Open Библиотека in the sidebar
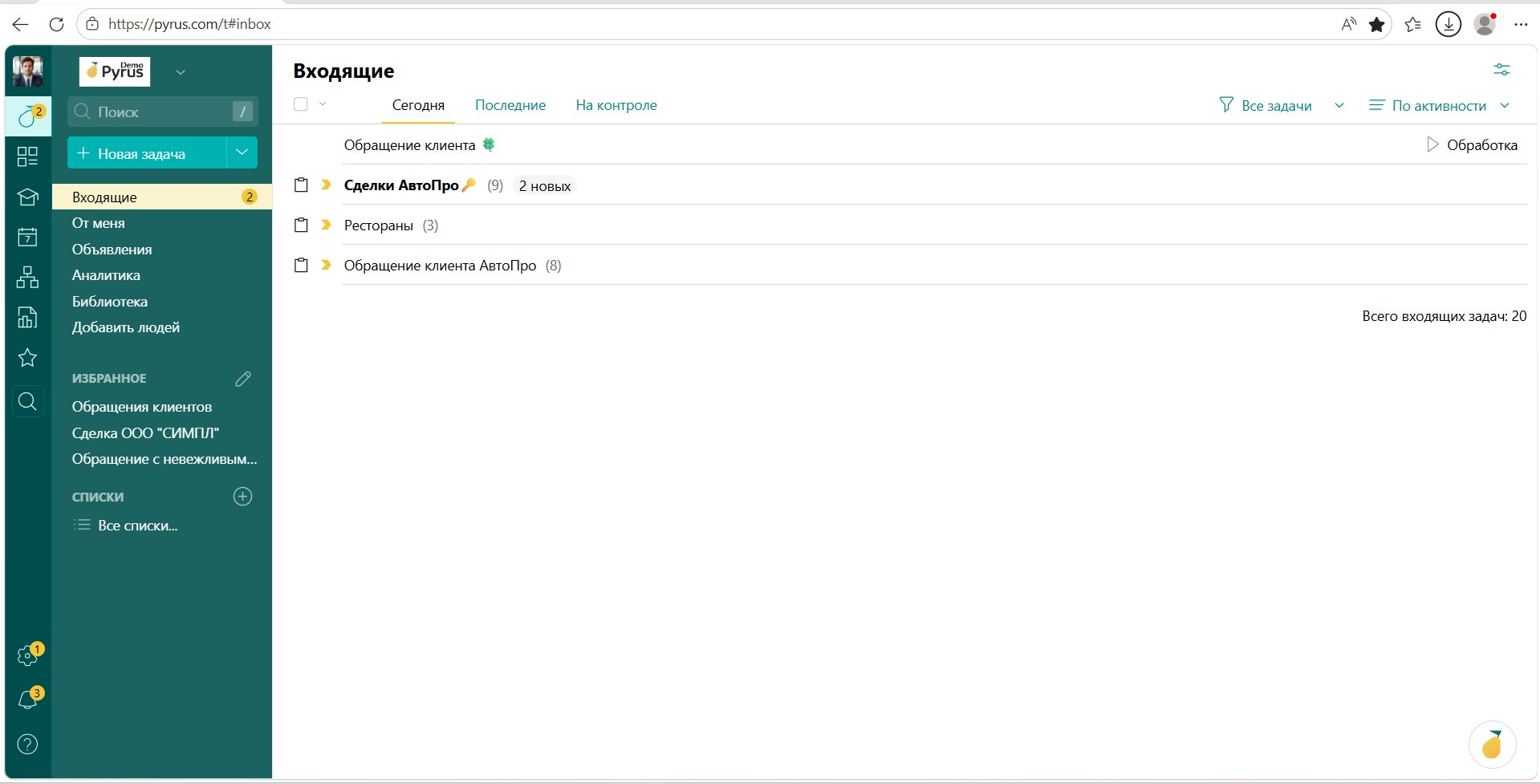1540x784 pixels. [x=110, y=302]
